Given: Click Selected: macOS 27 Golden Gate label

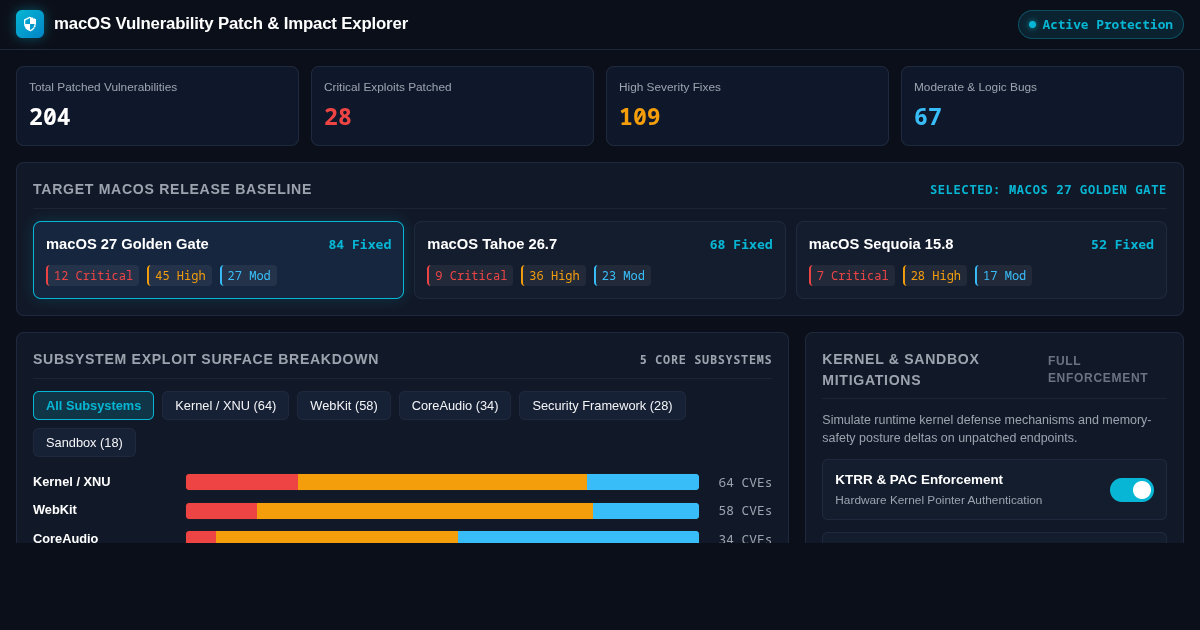Looking at the screenshot, I should click(x=1048, y=190).
